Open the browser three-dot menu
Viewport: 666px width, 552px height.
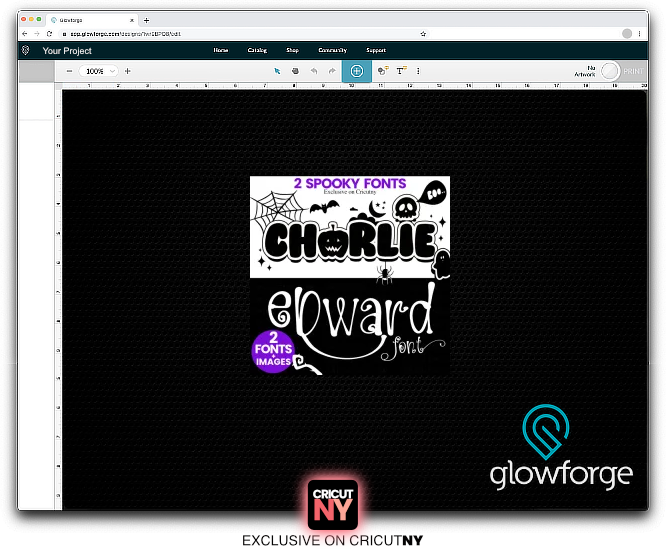[x=640, y=34]
